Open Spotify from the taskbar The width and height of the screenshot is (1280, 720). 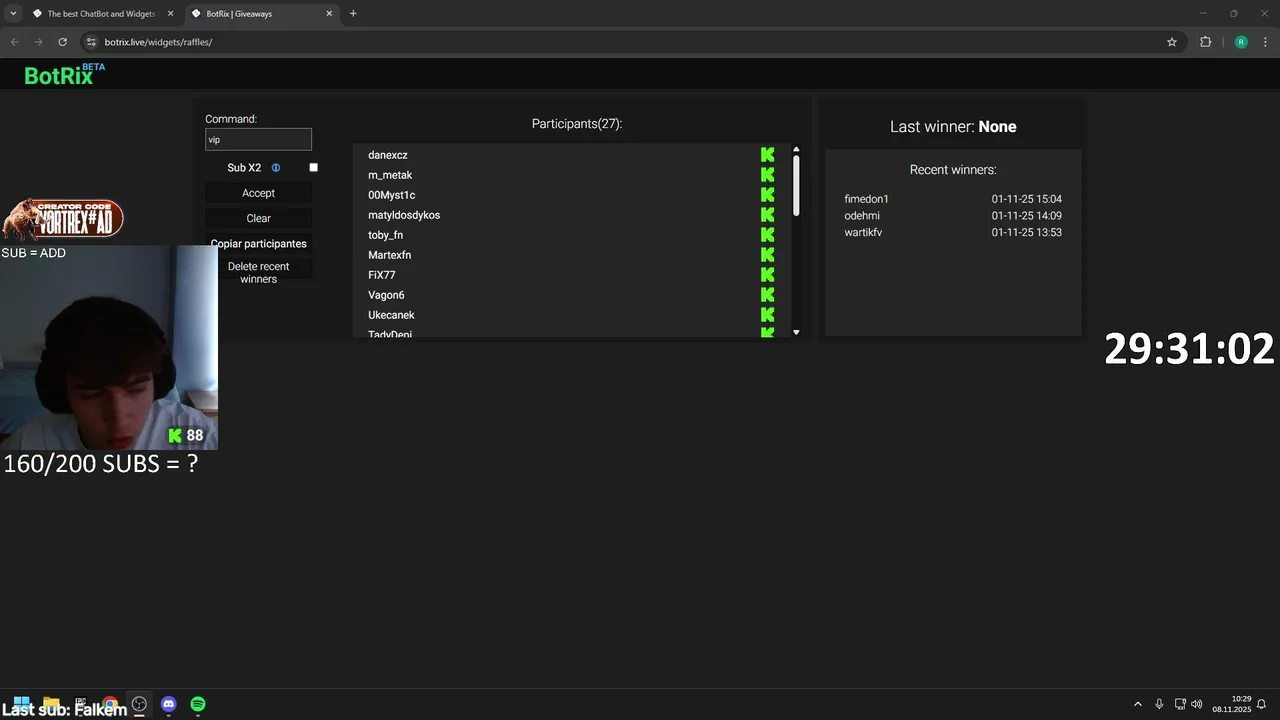[x=198, y=704]
